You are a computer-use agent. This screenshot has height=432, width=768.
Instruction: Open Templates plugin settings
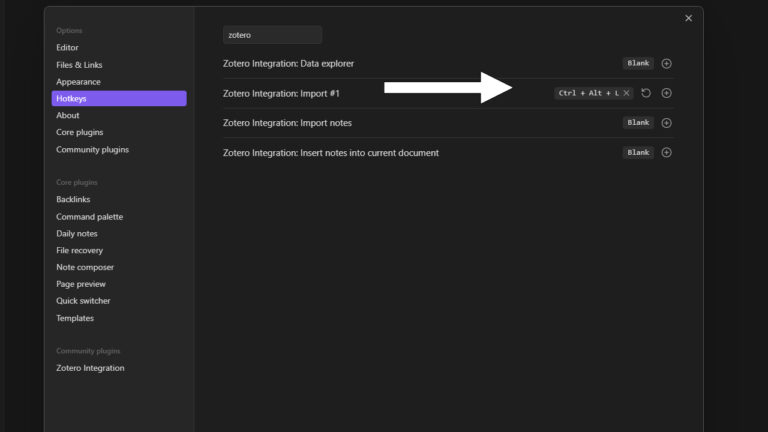click(x=75, y=318)
